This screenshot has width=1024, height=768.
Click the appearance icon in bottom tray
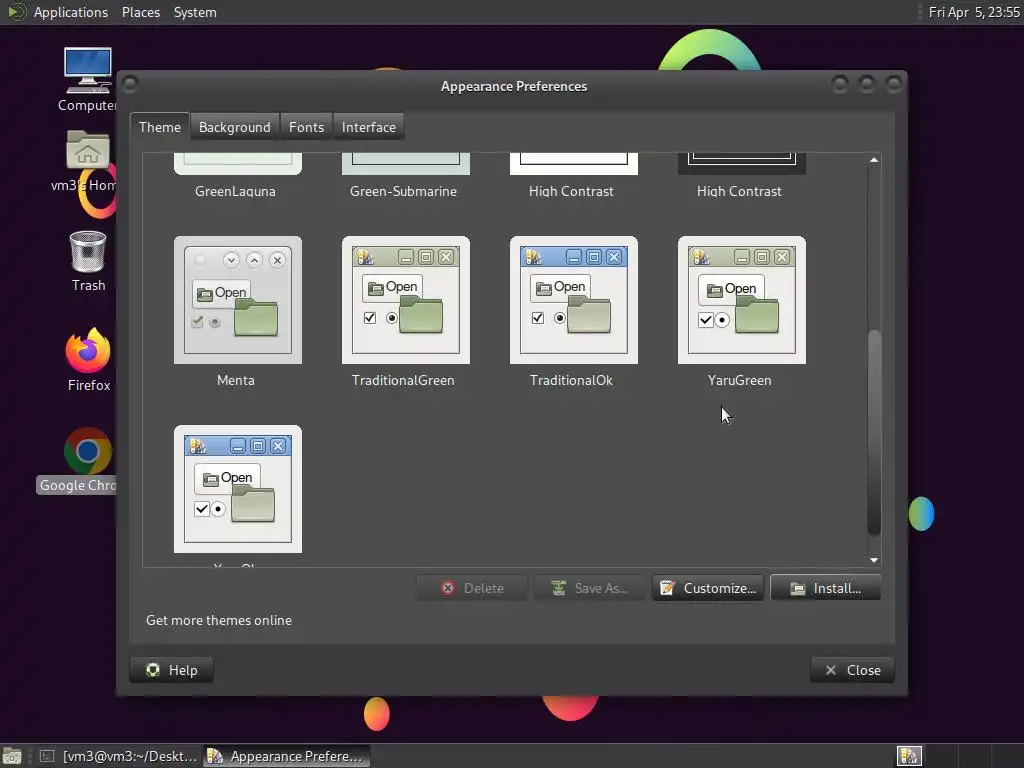[909, 756]
